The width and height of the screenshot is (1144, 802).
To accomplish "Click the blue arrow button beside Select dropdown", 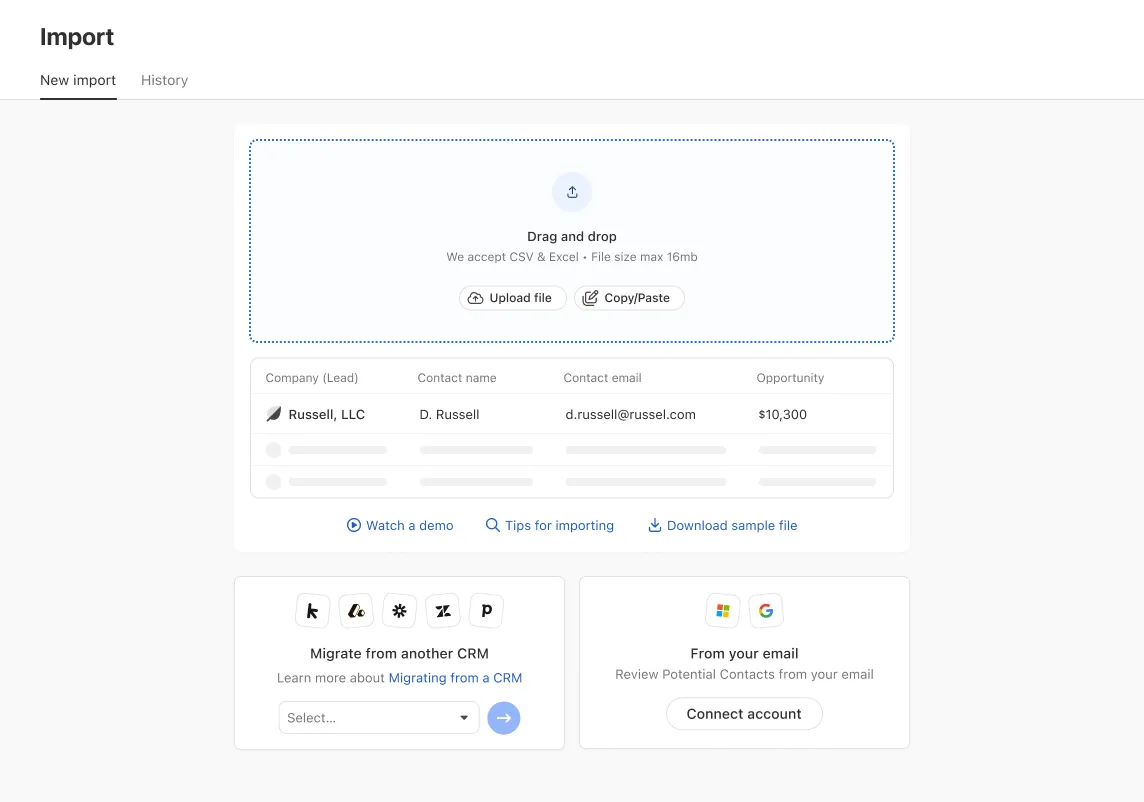I will click(x=503, y=718).
